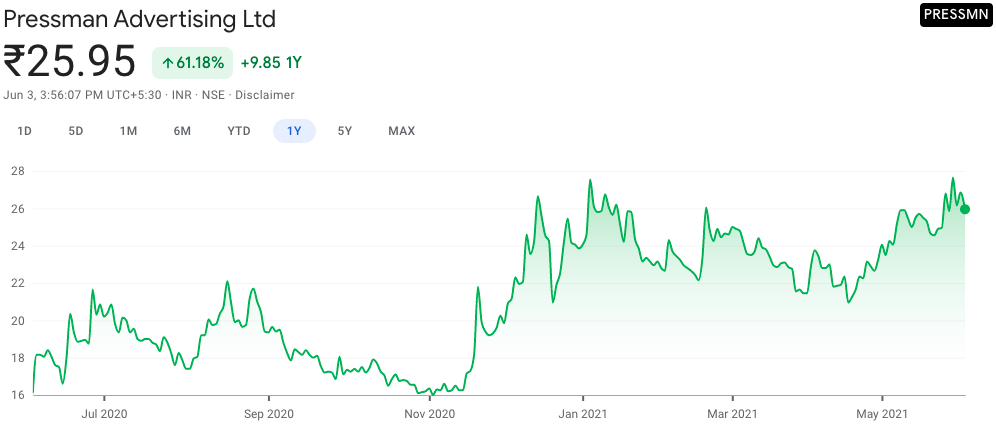Click the 20 y-axis value

[17, 321]
